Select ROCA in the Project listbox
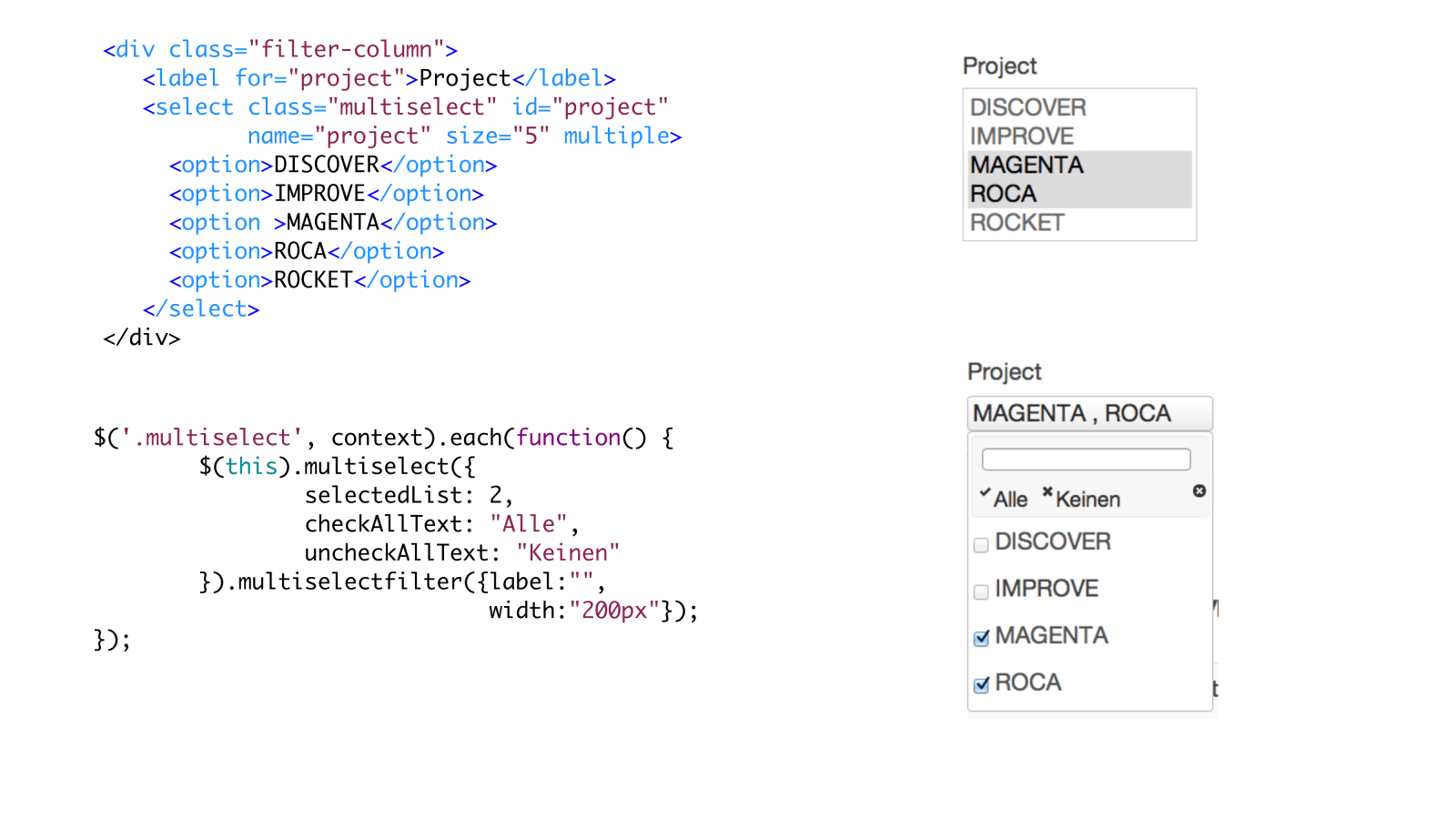The width and height of the screenshot is (1456, 819). tap(1080, 194)
